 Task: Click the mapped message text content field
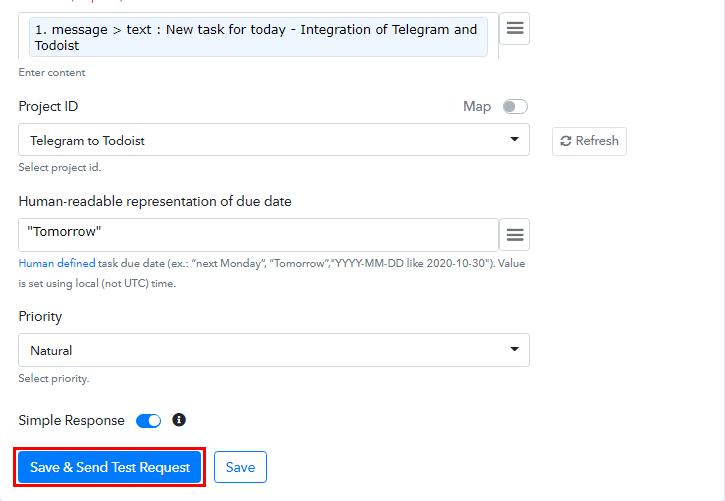258,37
